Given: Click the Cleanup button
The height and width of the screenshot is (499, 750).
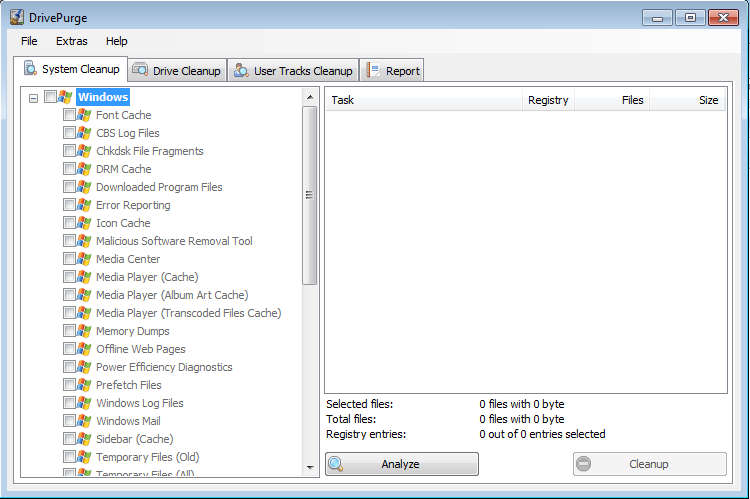Looking at the screenshot, I should [x=650, y=464].
